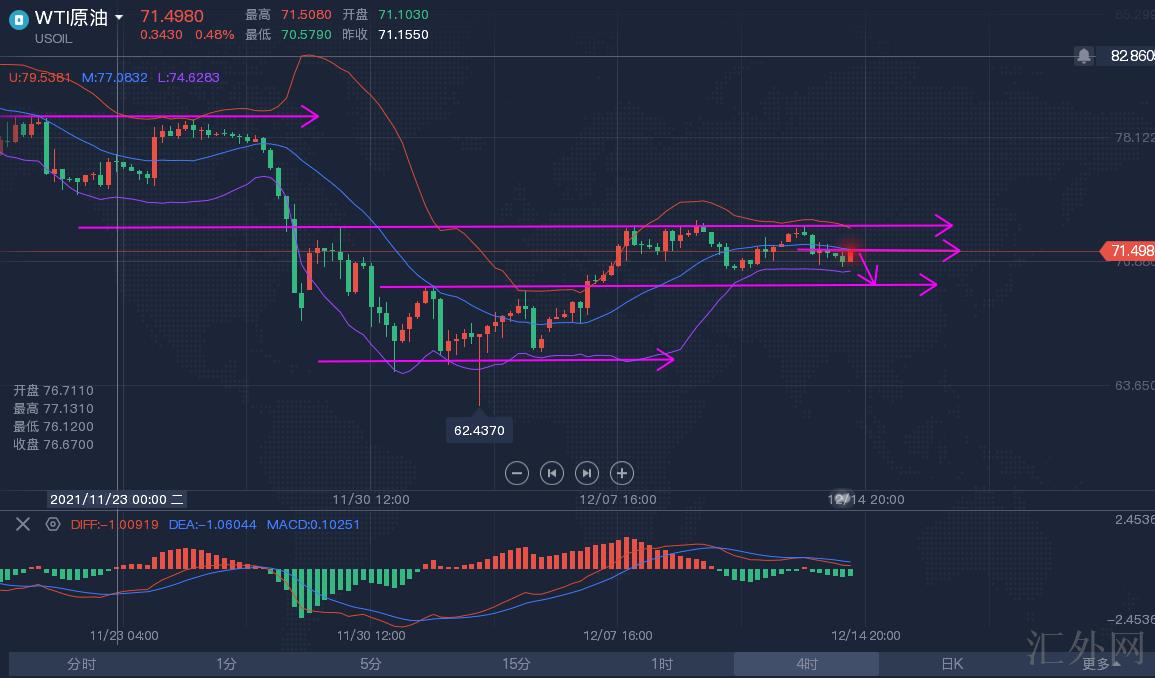Click the WTI原油 symbol logo icon

(x=18, y=18)
